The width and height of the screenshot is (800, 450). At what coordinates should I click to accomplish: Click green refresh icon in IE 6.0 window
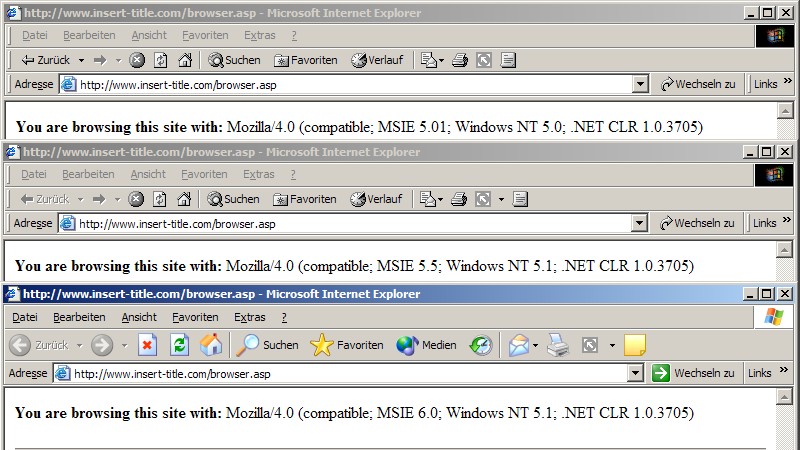(x=179, y=345)
